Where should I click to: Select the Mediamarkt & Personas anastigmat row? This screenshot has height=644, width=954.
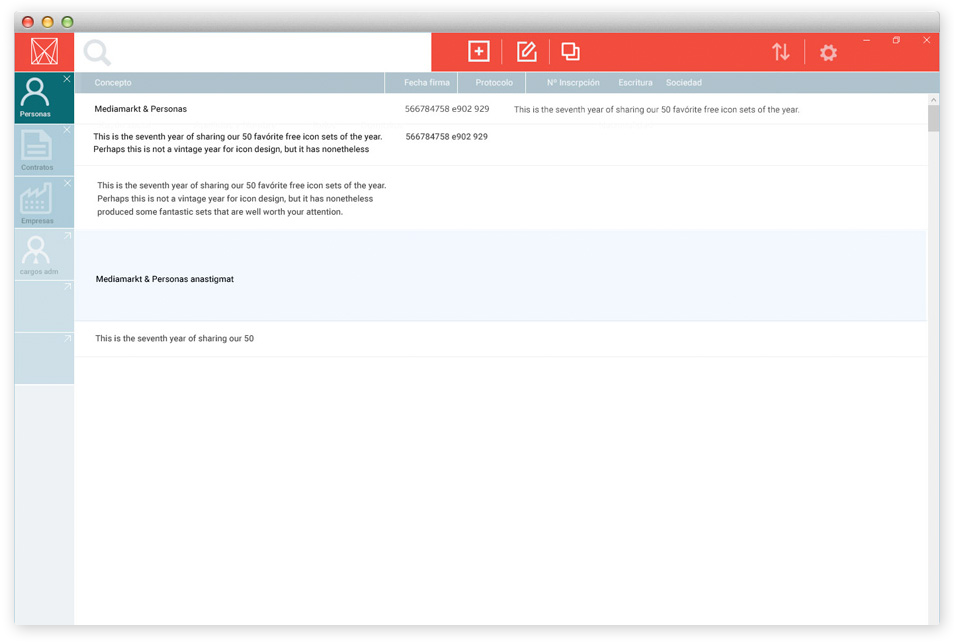click(165, 279)
